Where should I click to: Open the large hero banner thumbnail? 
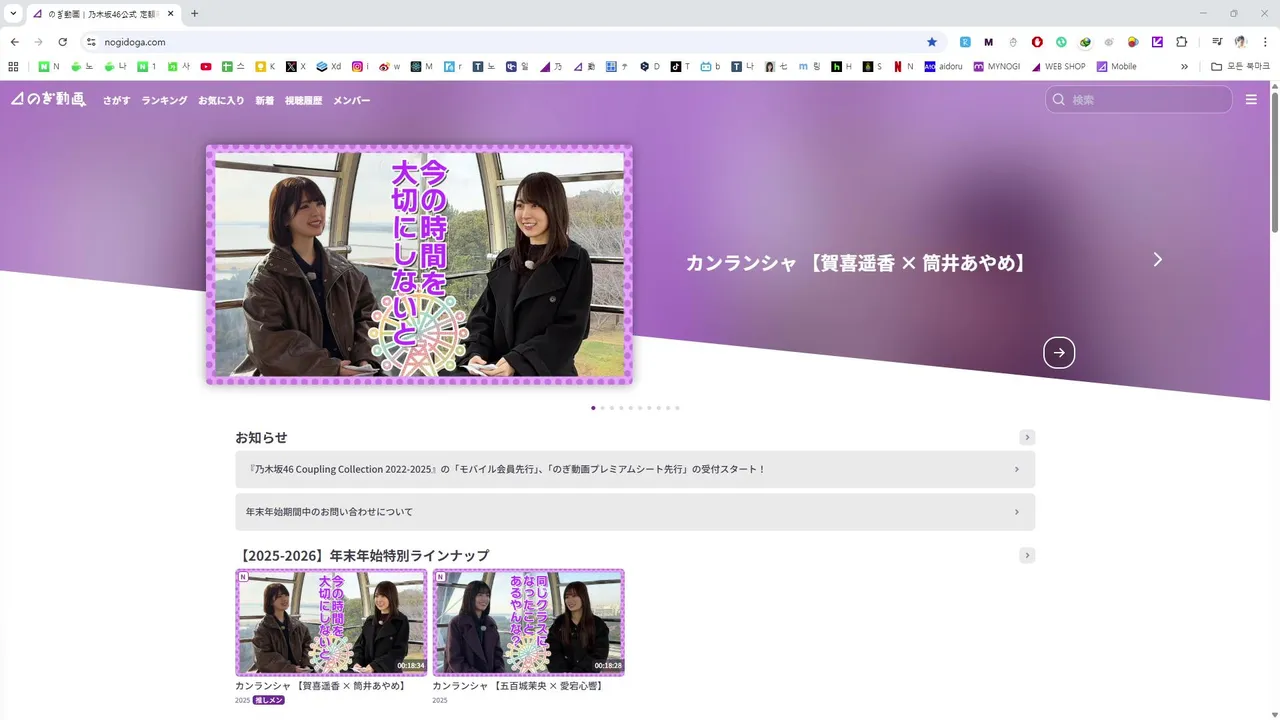pos(419,264)
